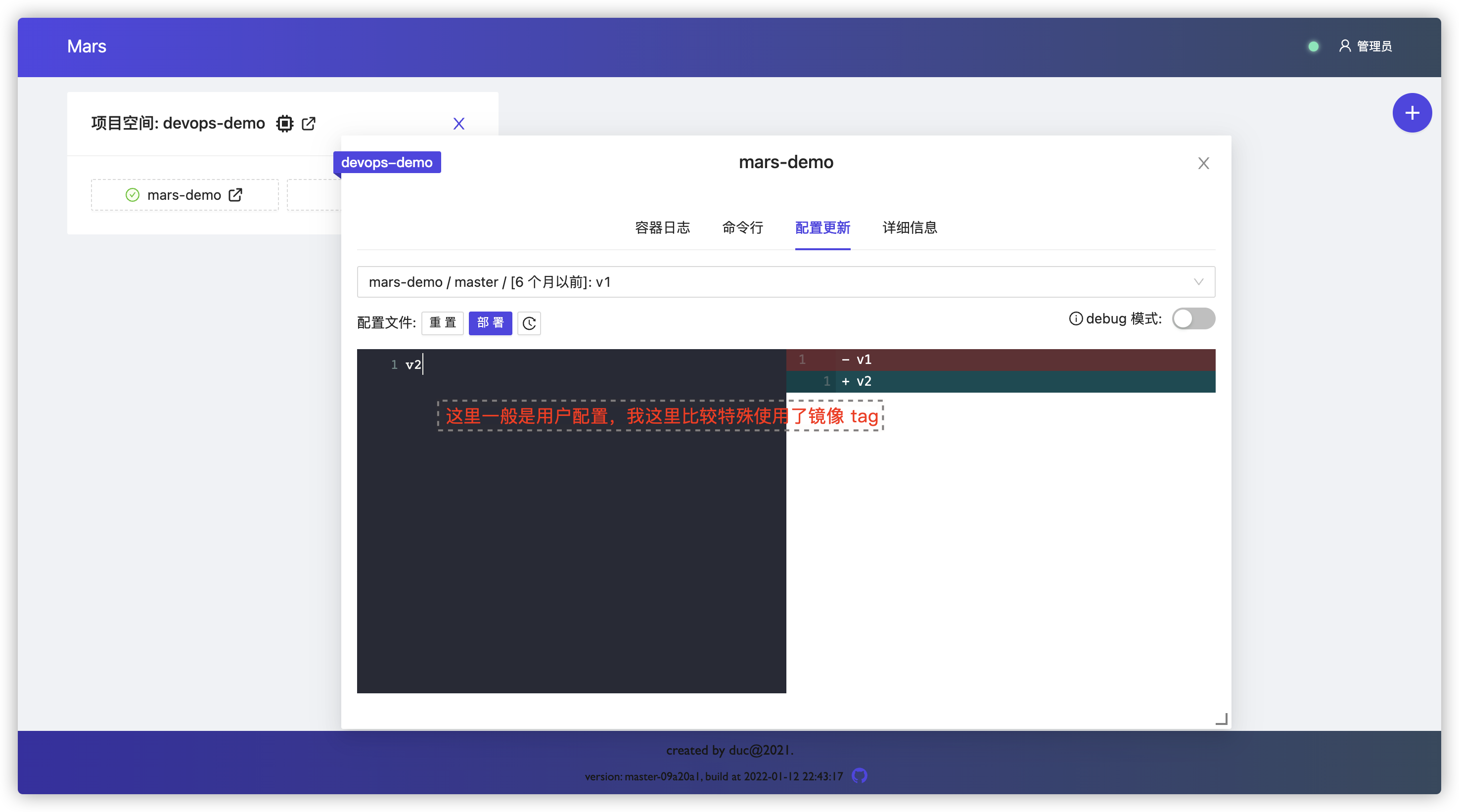The width and height of the screenshot is (1459, 812).
Task: Click the blue plus add button
Action: [x=1412, y=113]
